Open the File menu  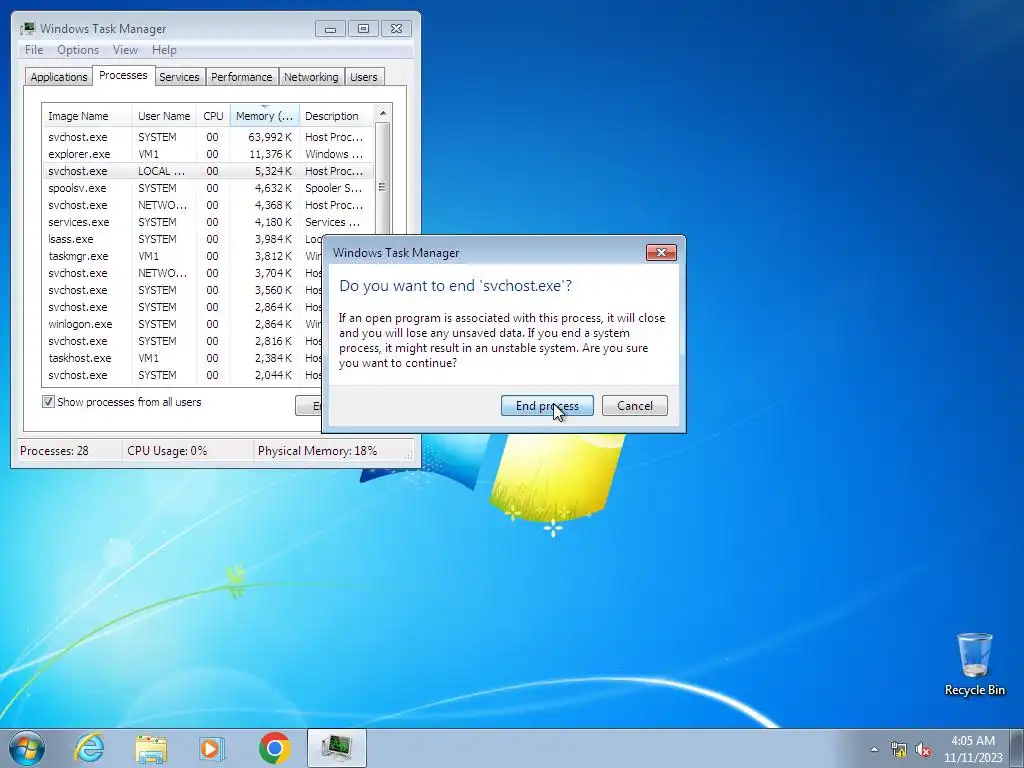click(x=34, y=50)
